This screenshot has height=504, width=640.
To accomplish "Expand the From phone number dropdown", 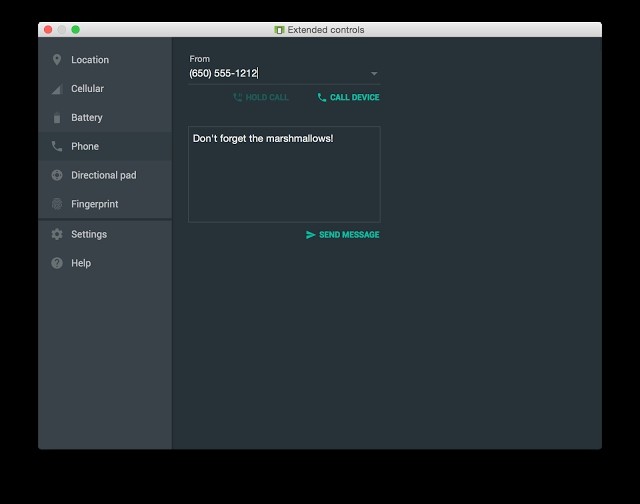I will [374, 73].
